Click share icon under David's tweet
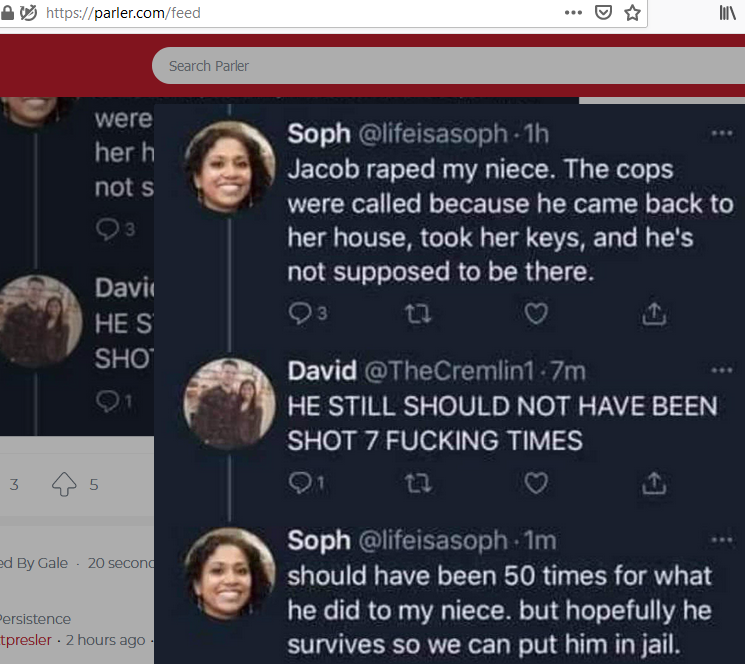This screenshot has width=745, height=664. tap(653, 483)
